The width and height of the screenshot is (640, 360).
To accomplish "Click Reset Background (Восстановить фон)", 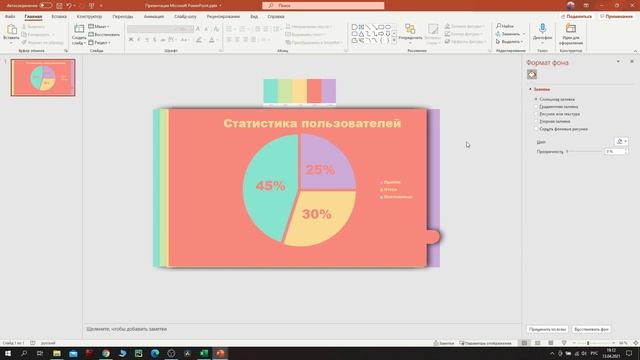I will pyautogui.click(x=591, y=329).
